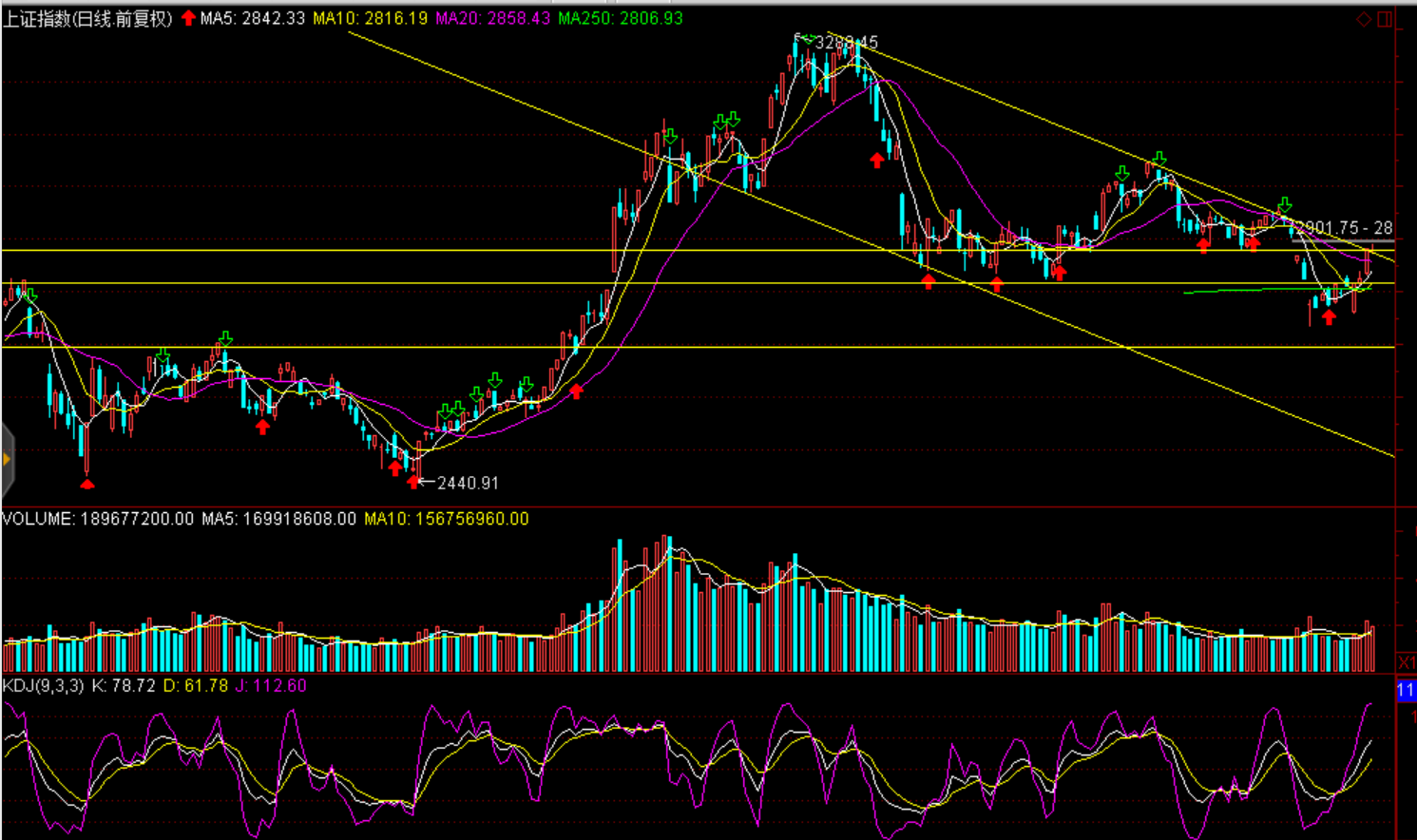
Task: Click the first red up-arrow at the far-left low
Action: 87,484
